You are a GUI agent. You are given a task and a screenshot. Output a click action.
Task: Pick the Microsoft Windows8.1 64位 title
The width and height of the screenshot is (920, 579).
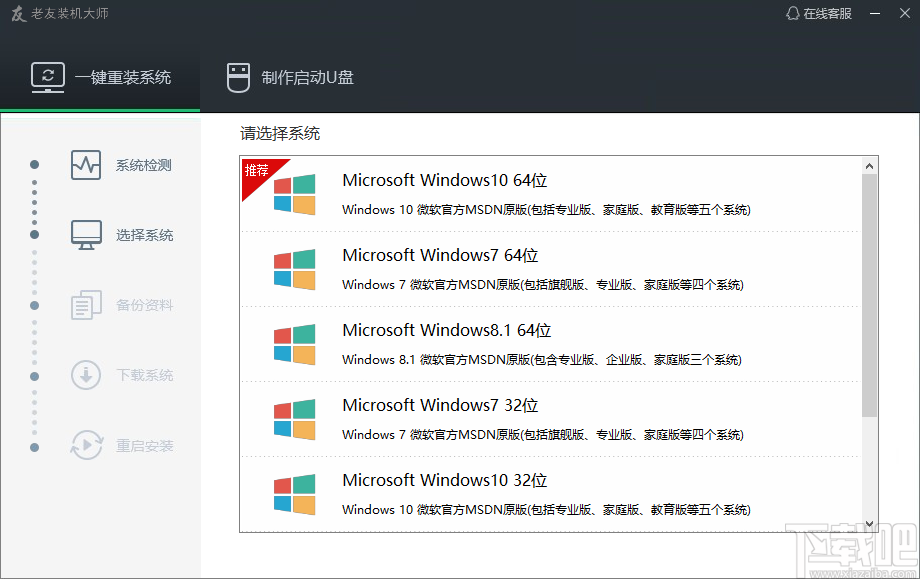[x=446, y=330]
